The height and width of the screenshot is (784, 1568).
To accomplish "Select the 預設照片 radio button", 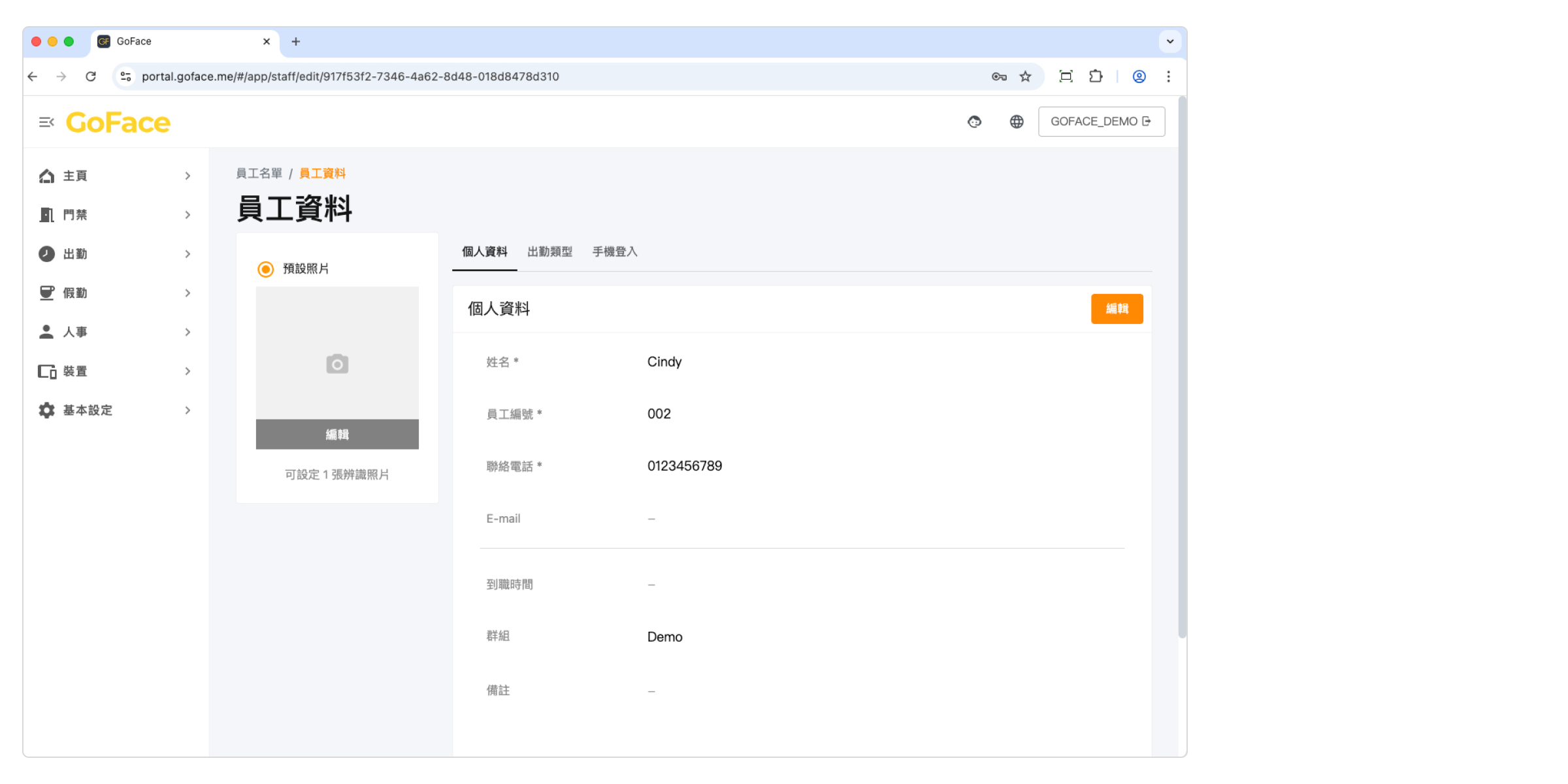I will [x=265, y=269].
